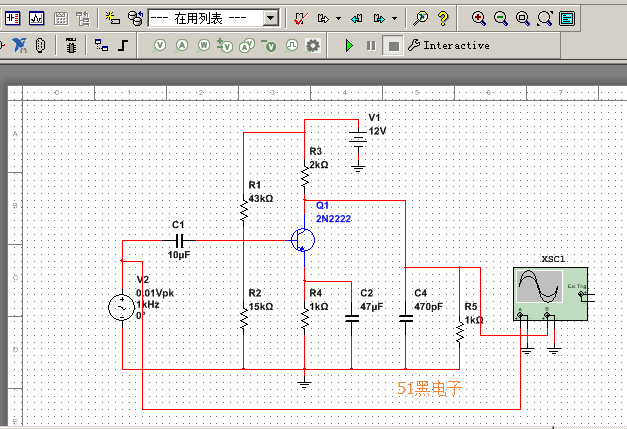Open the Grapher view icon
Screen dimensions: 627x429
36,18
